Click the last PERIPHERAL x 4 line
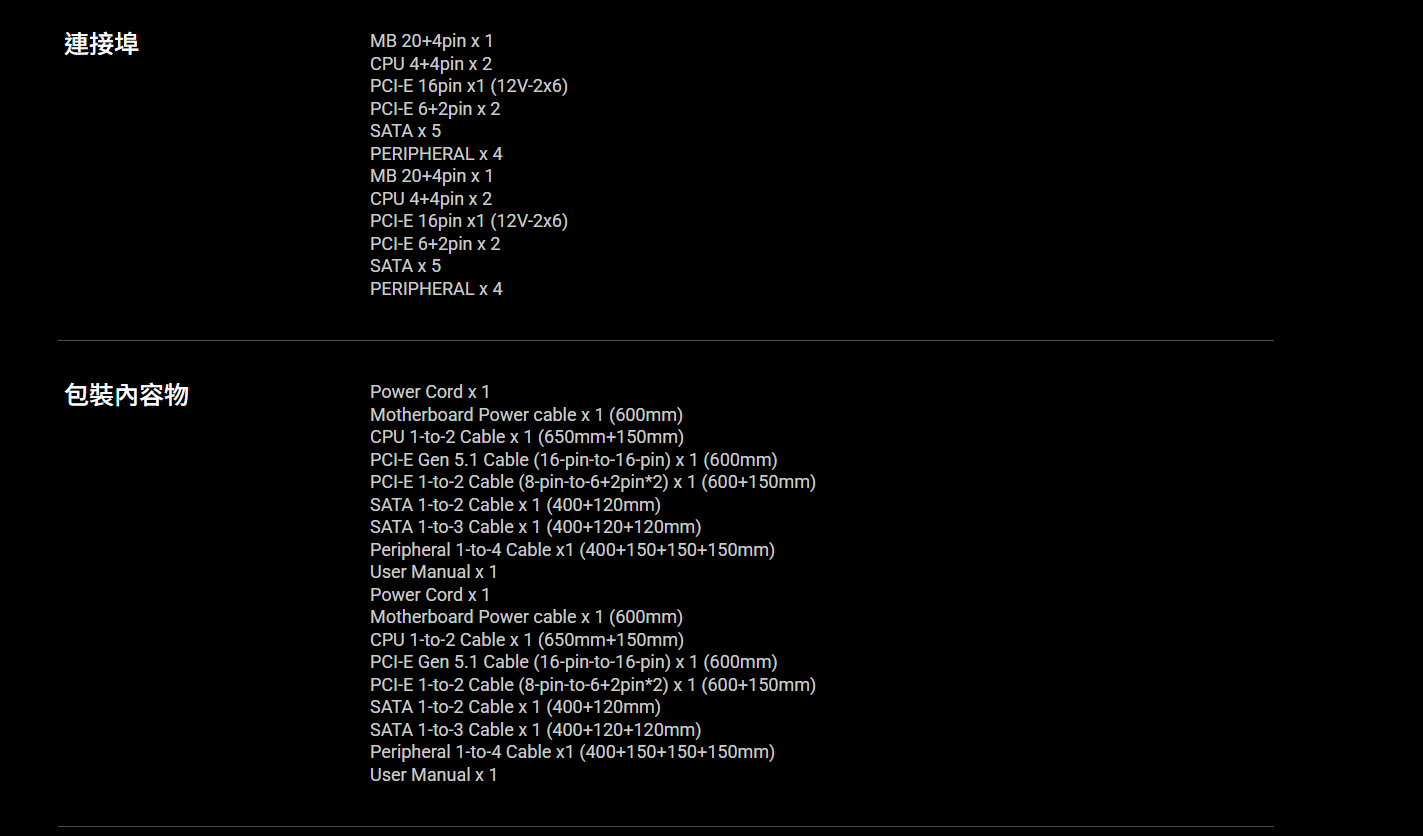This screenshot has height=836, width=1423. (436, 289)
